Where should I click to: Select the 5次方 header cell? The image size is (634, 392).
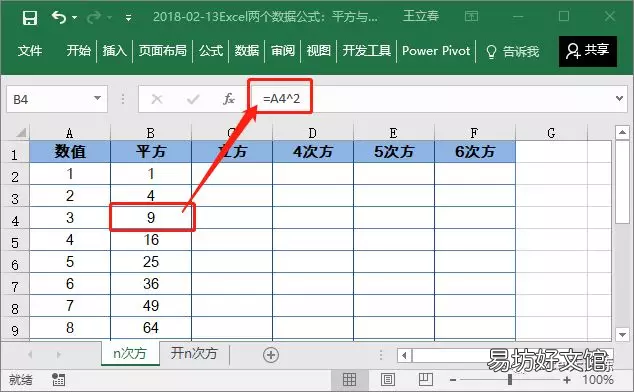(393, 152)
